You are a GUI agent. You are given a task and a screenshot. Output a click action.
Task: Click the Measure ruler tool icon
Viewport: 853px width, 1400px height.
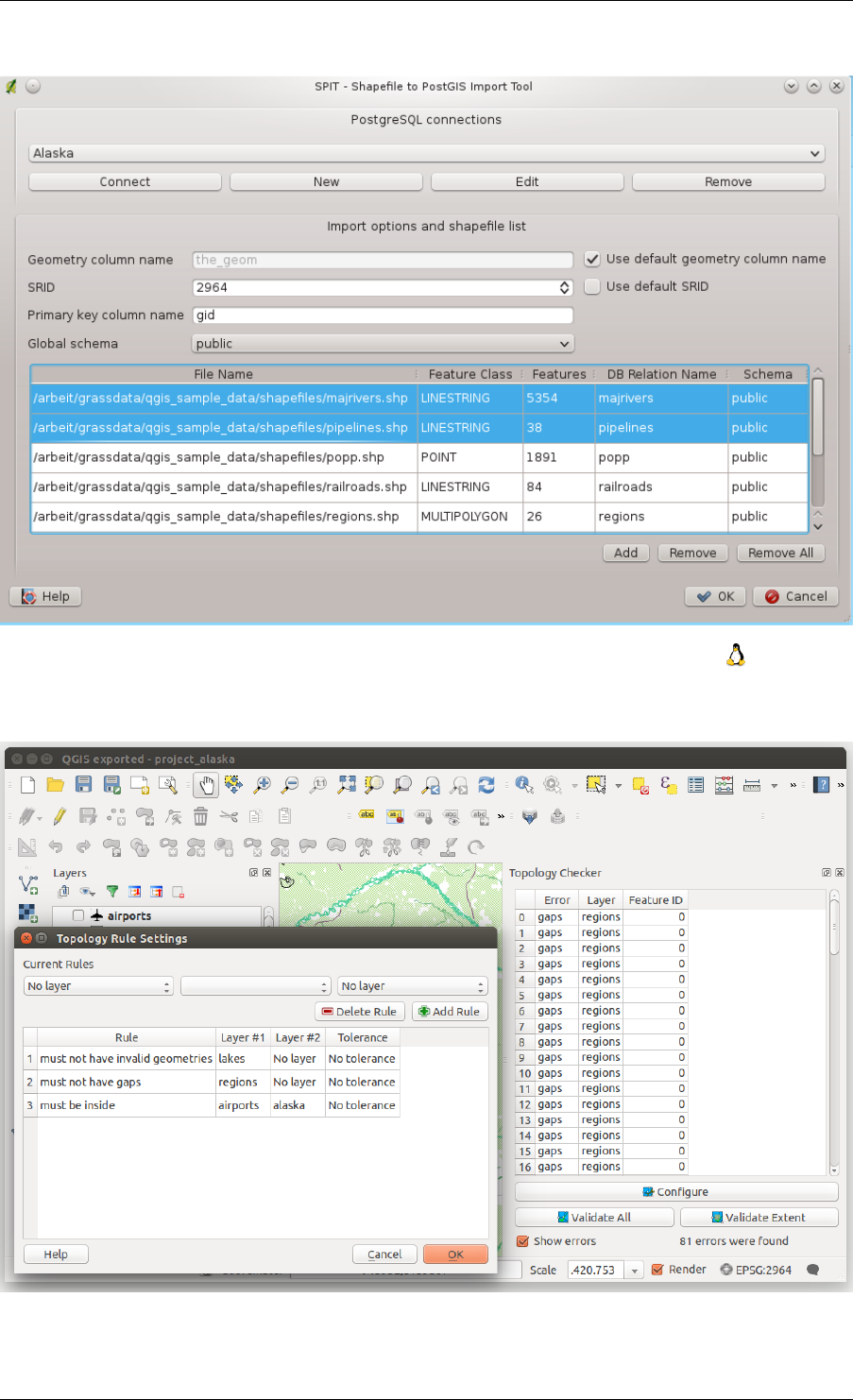[x=752, y=785]
